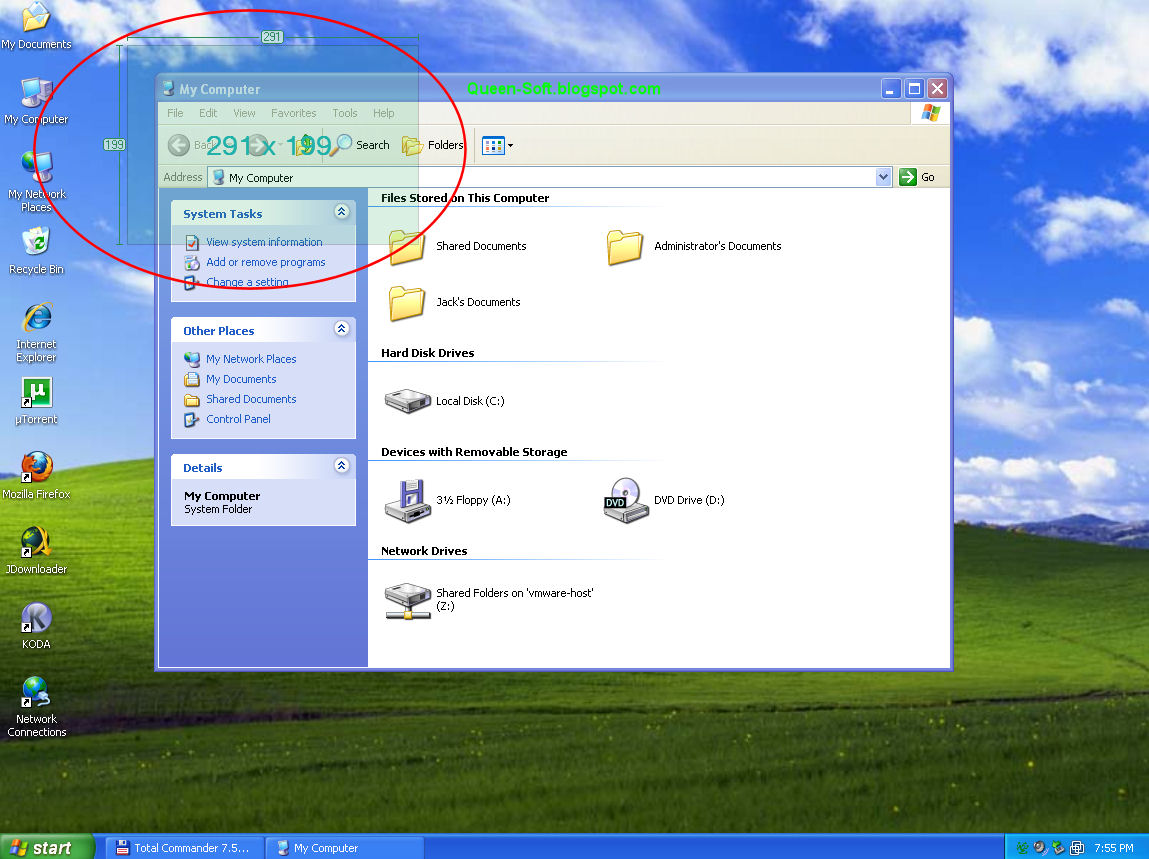Select the Recycle Bin desktop icon
Screen dimensions: 1149x859
(36, 251)
